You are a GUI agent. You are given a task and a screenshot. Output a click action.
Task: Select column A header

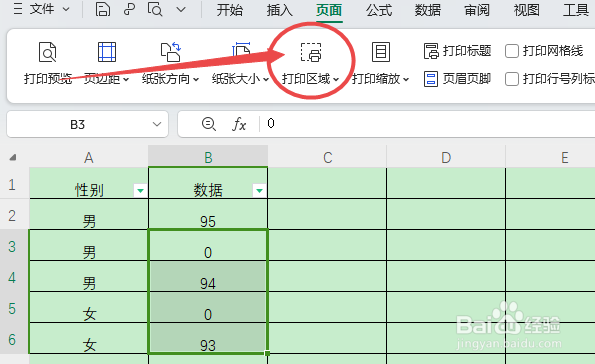89,157
